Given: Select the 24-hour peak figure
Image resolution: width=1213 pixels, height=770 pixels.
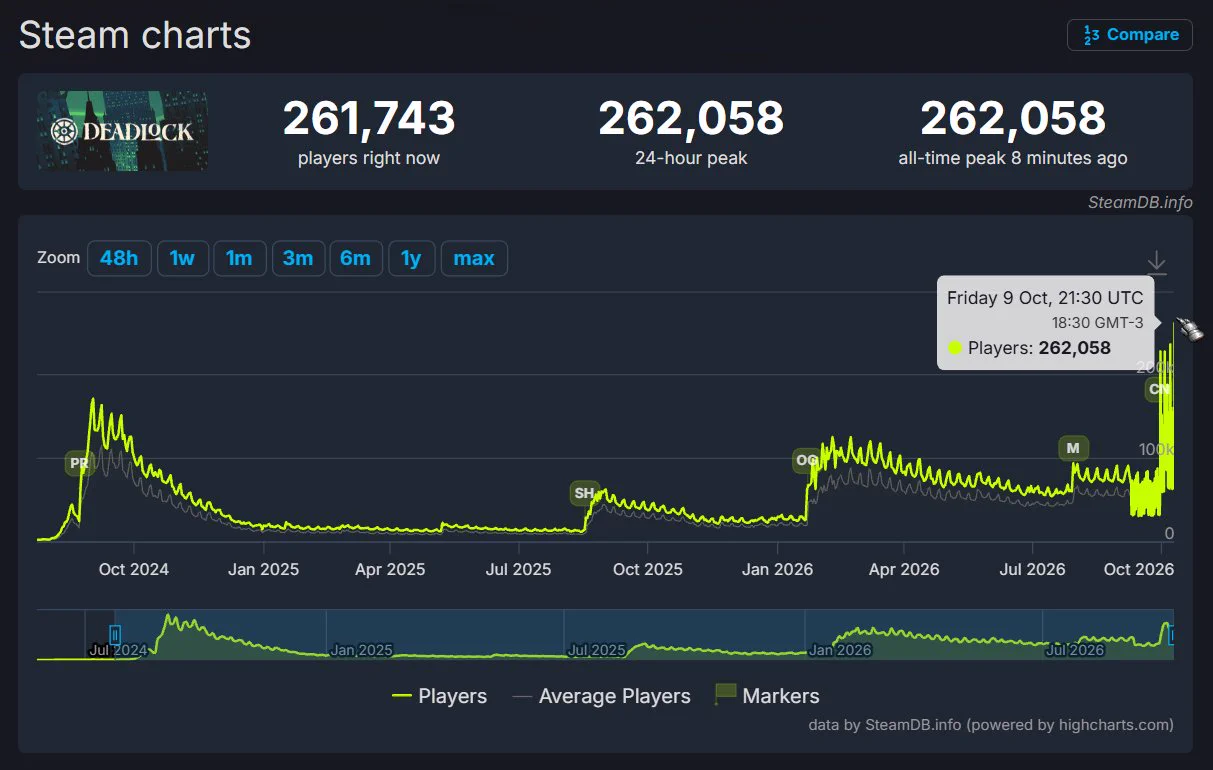Looking at the screenshot, I should click(691, 118).
